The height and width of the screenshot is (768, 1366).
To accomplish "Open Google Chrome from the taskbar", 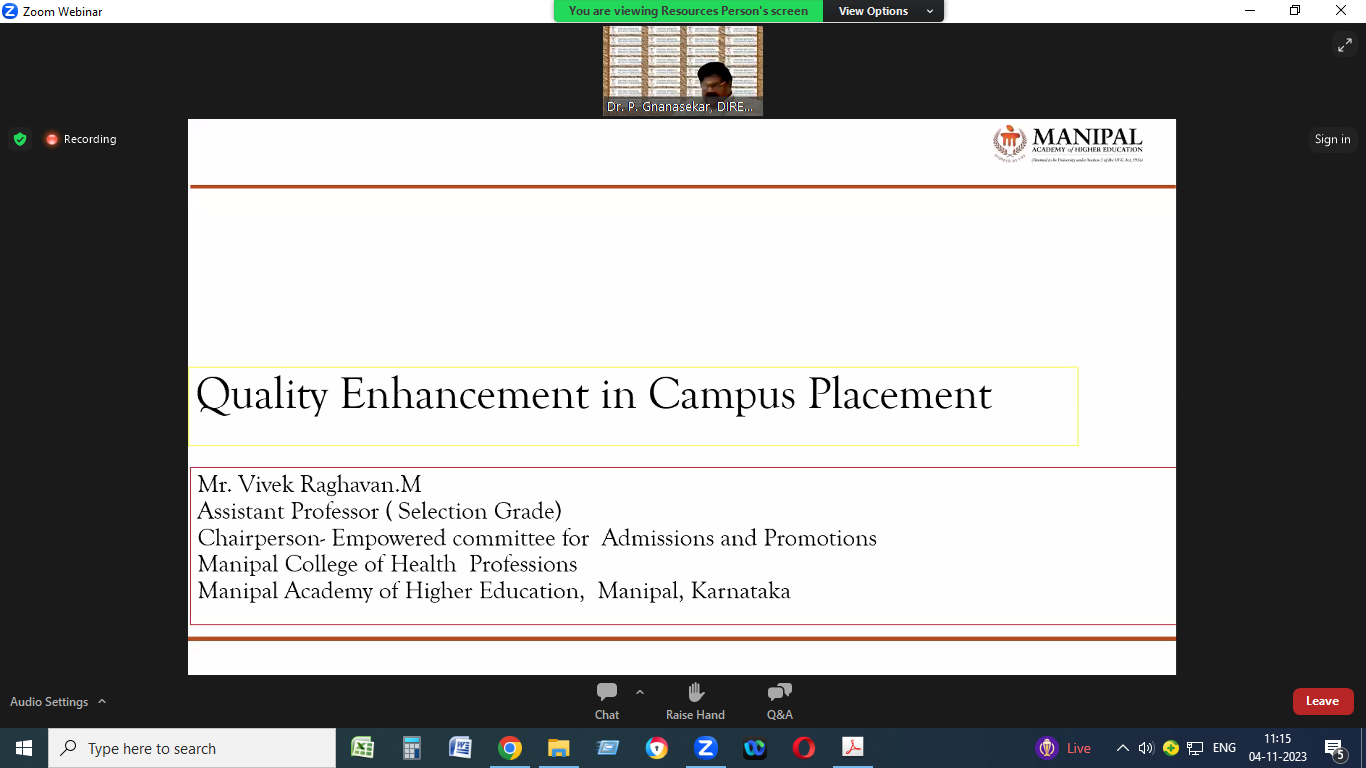I will [x=509, y=748].
